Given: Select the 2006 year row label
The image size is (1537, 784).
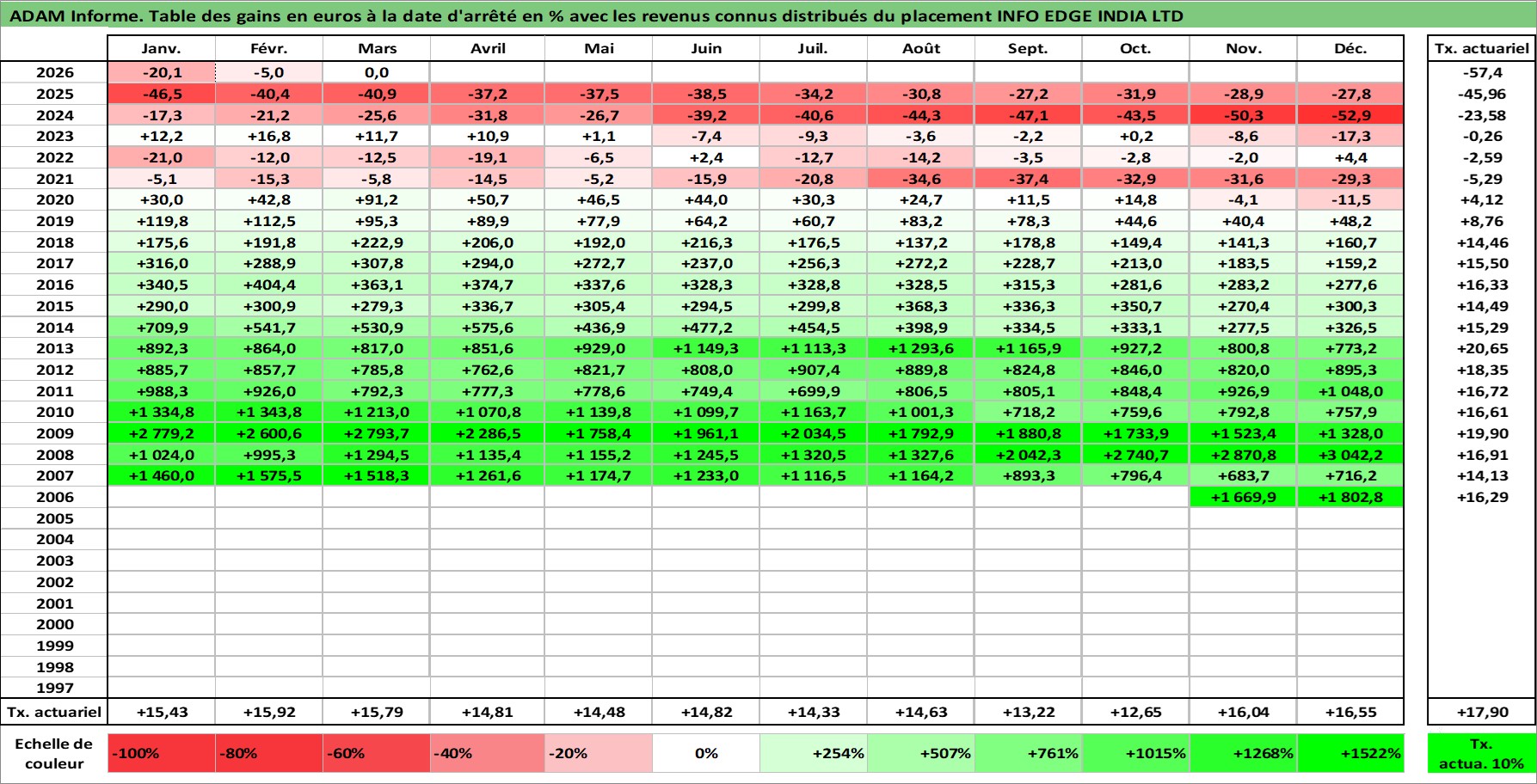Looking at the screenshot, I should click(x=54, y=497).
